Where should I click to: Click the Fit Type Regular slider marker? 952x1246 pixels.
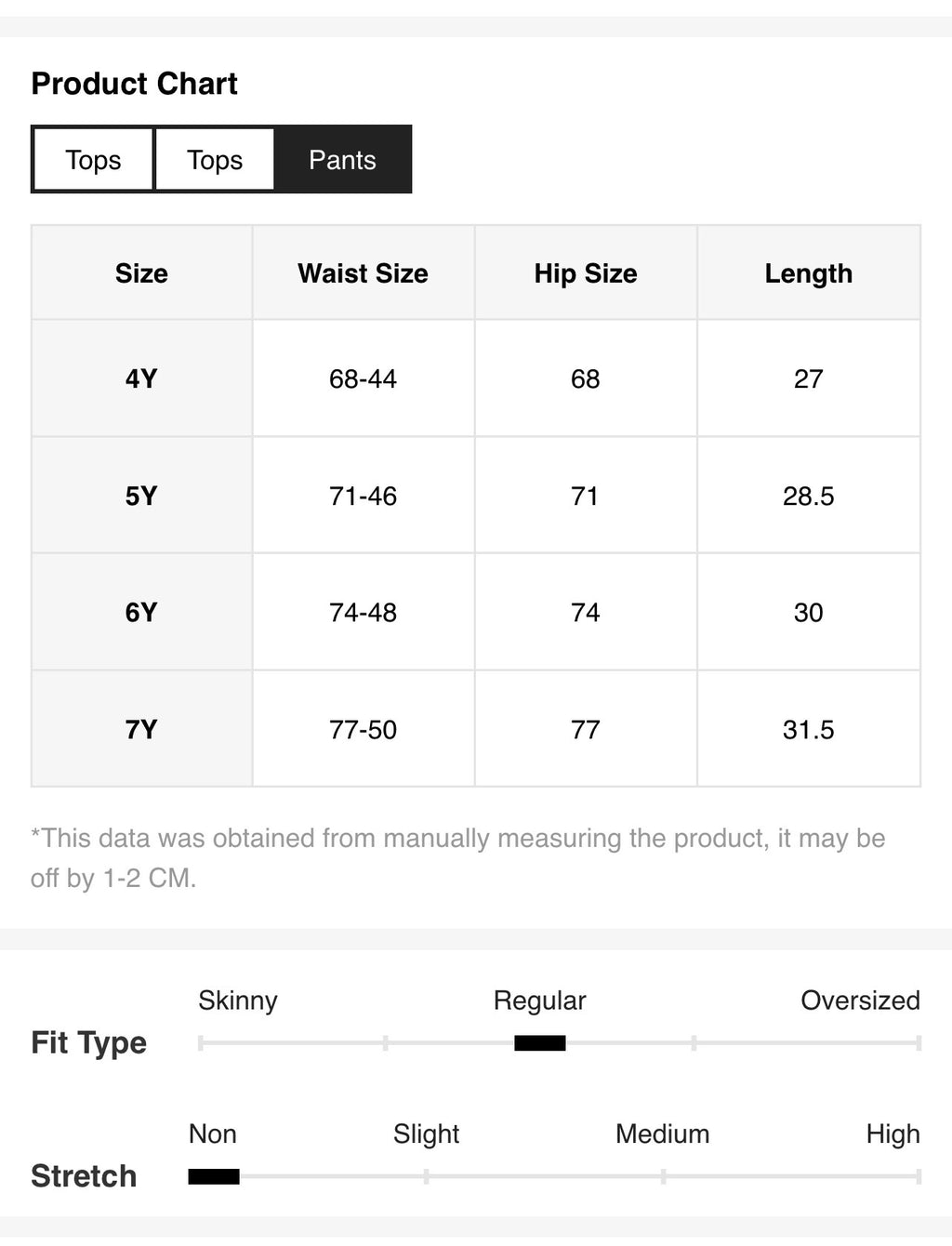[540, 1043]
